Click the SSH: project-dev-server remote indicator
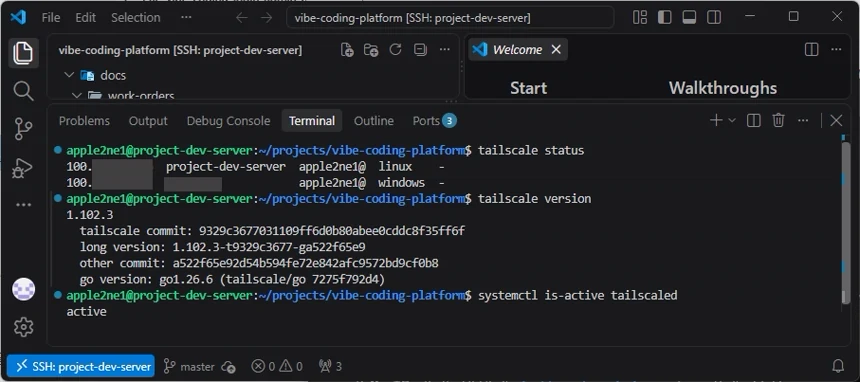The width and height of the screenshot is (860, 382). click(x=81, y=366)
